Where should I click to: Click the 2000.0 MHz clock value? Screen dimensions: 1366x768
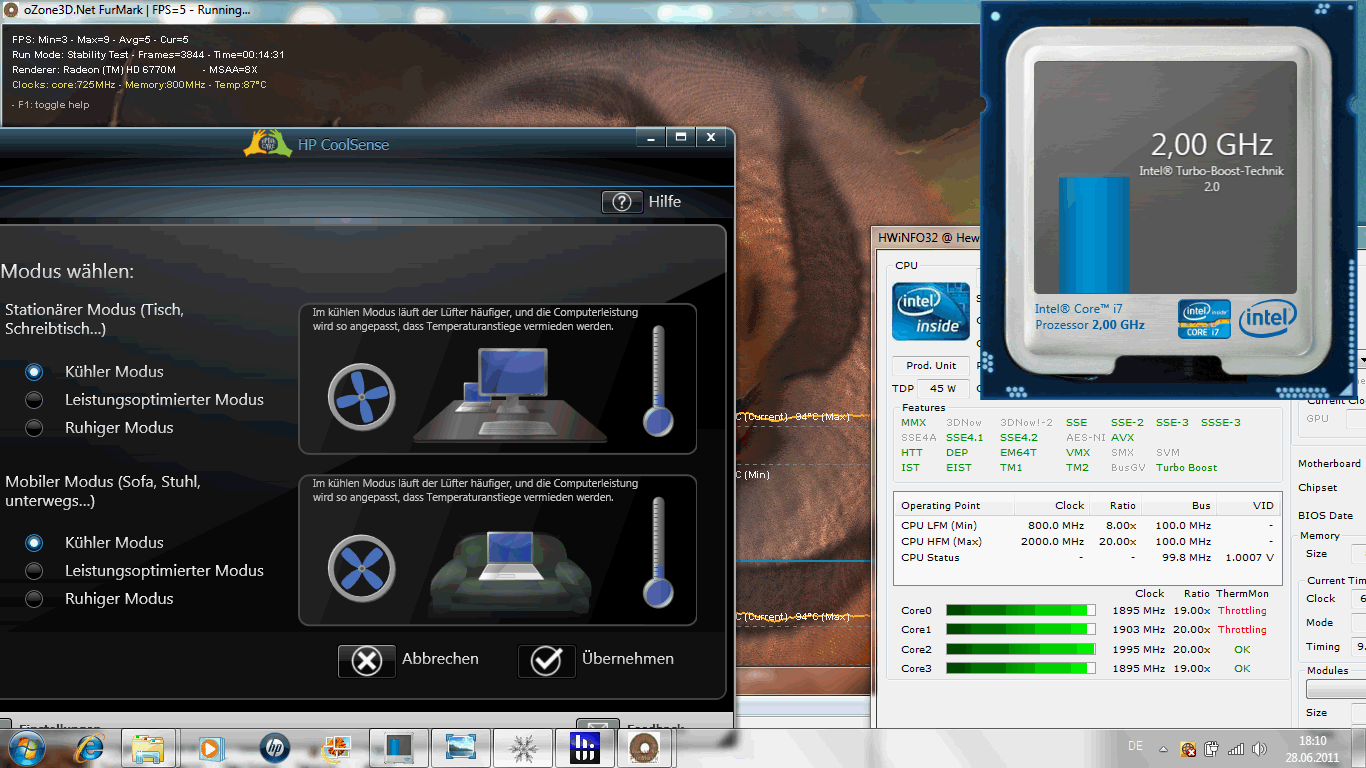[1053, 542]
